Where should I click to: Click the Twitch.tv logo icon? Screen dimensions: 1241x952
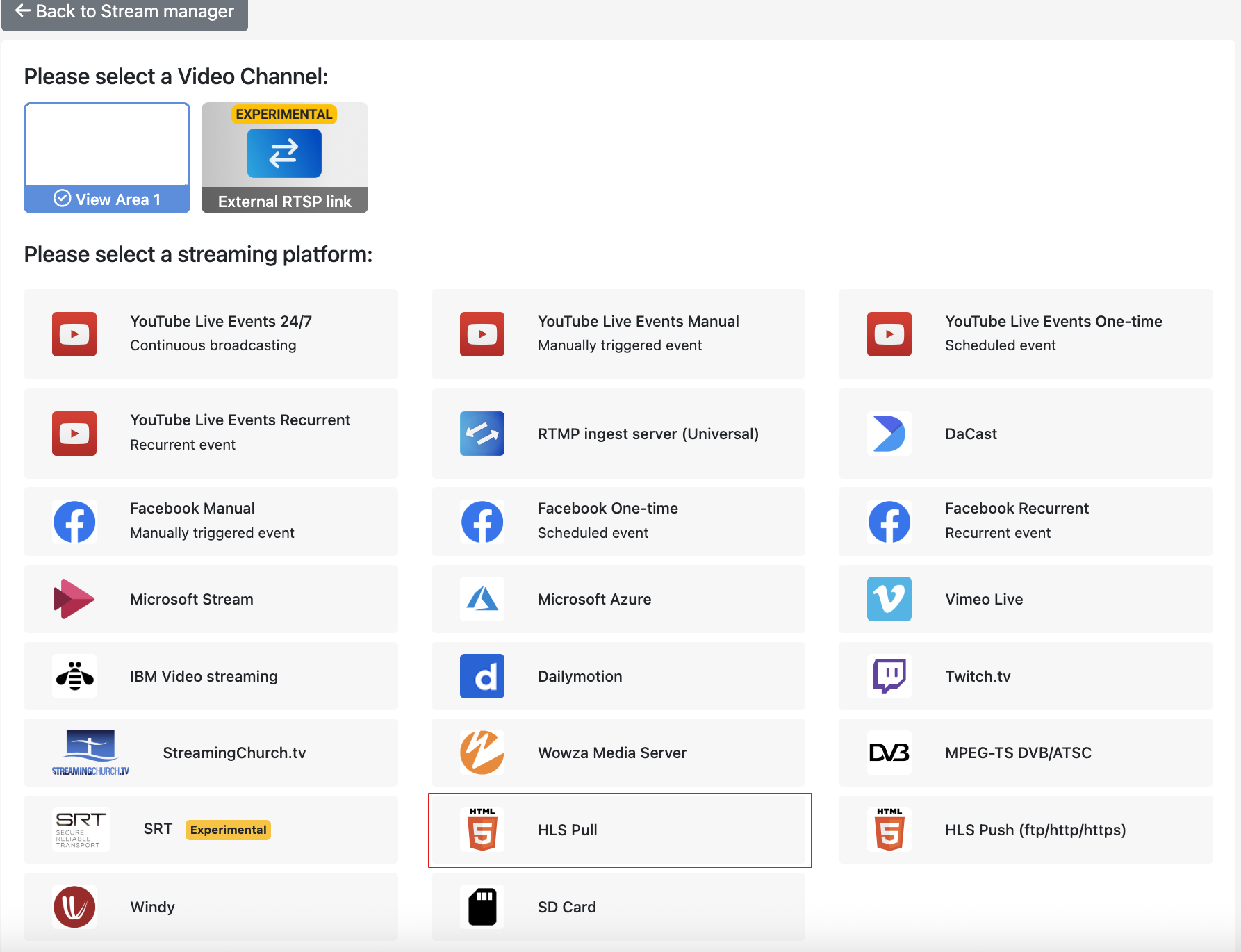(889, 676)
